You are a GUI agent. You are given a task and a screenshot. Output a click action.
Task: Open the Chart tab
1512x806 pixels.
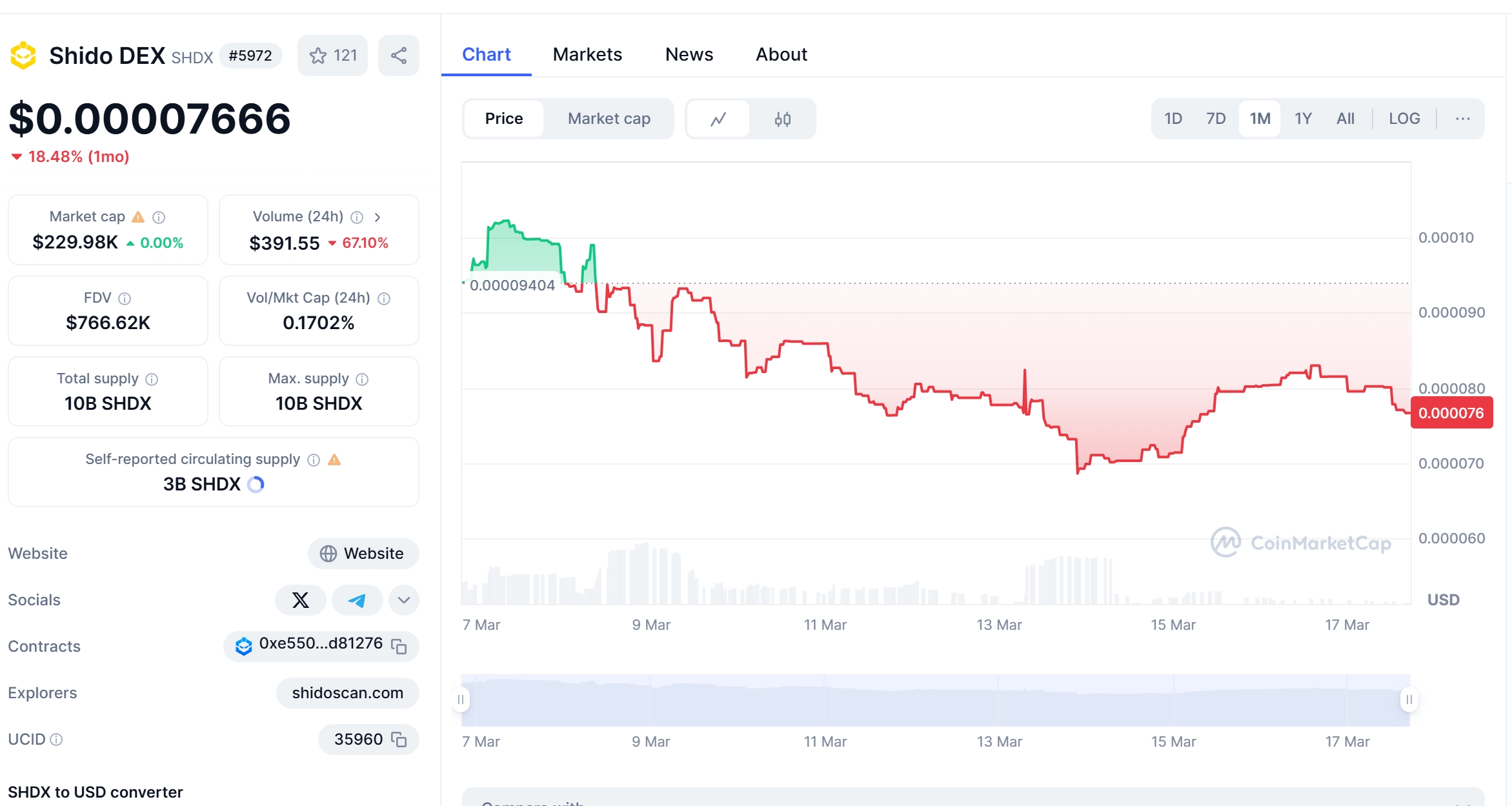486,54
